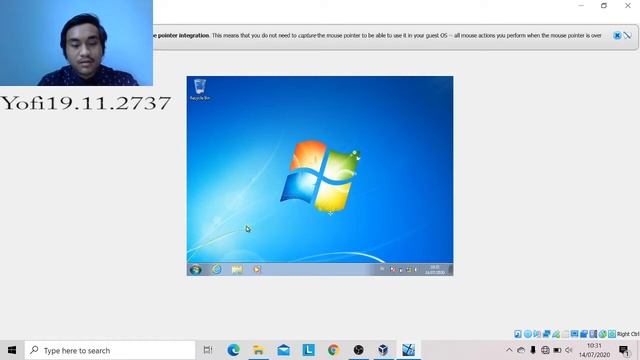Open Task View on the host taskbar
Screen dimensions: 640x360
click(x=208, y=350)
